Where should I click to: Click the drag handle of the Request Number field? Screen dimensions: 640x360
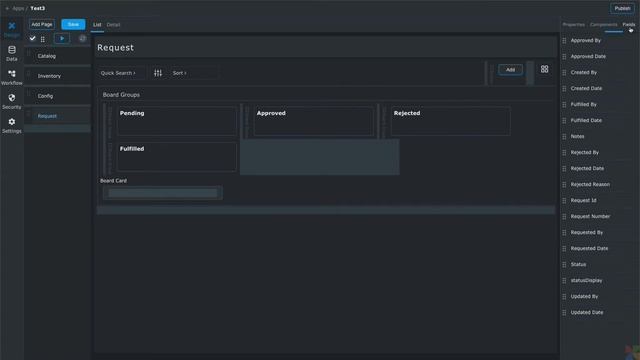pos(564,217)
